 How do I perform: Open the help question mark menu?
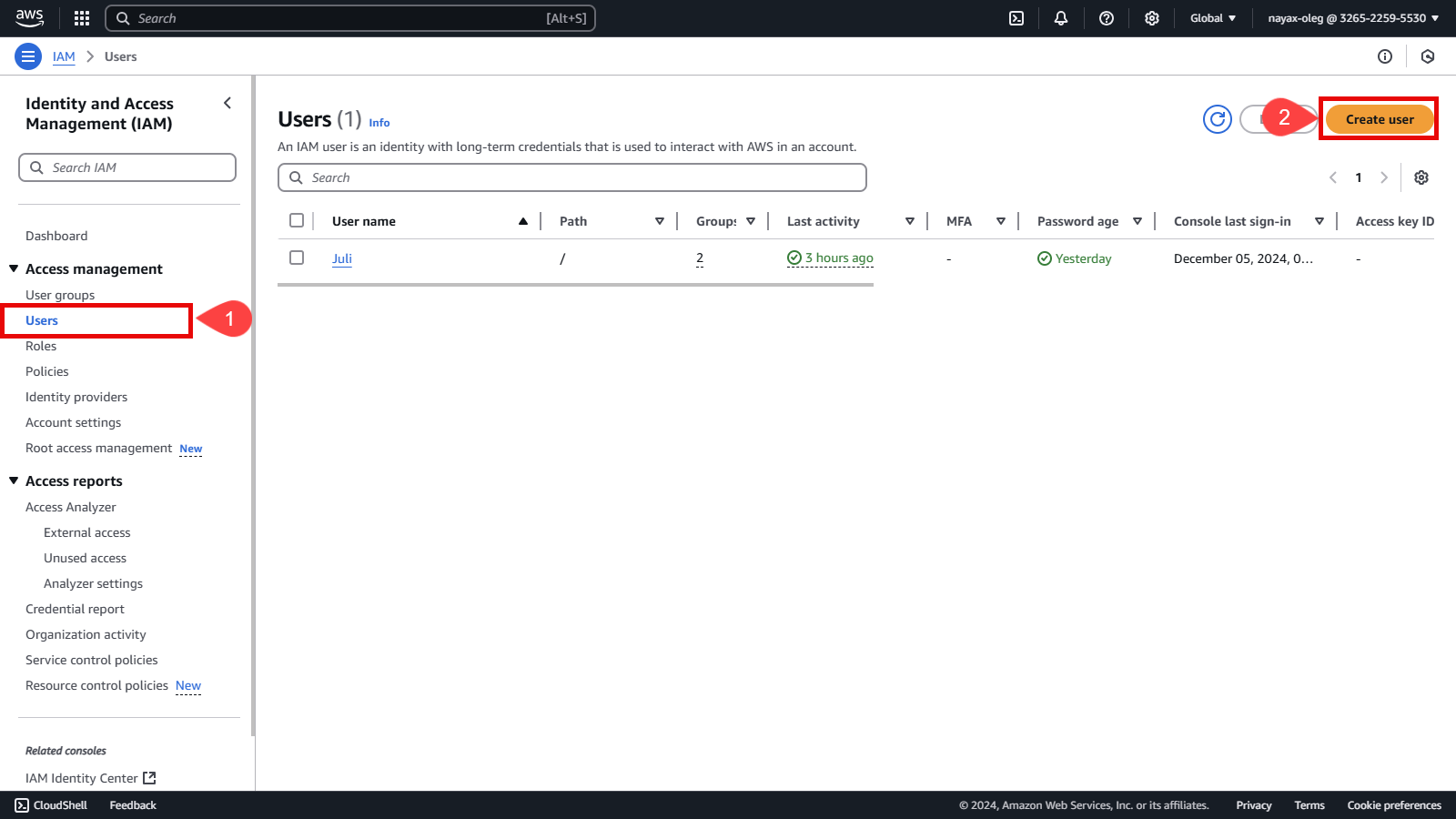(1107, 18)
